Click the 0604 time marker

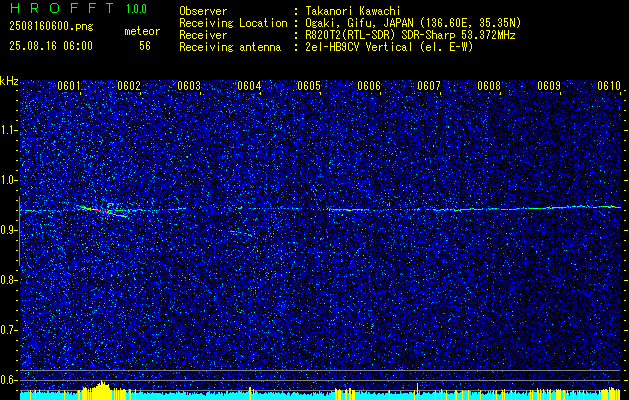(x=249, y=86)
